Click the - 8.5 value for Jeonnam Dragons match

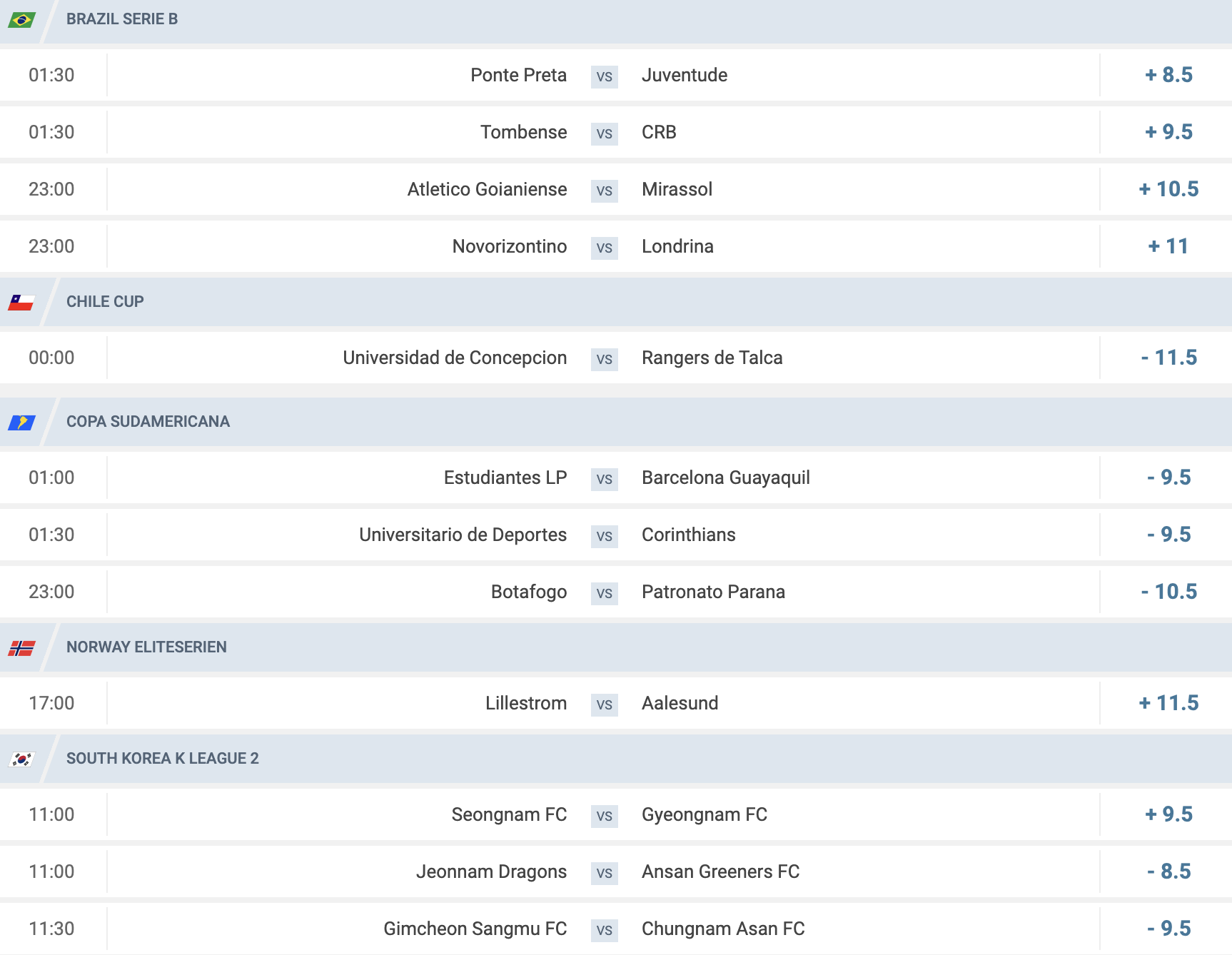click(1168, 871)
